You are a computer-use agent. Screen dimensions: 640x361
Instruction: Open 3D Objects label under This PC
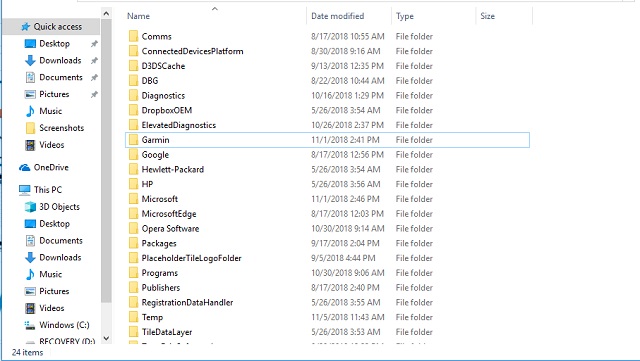(60, 207)
